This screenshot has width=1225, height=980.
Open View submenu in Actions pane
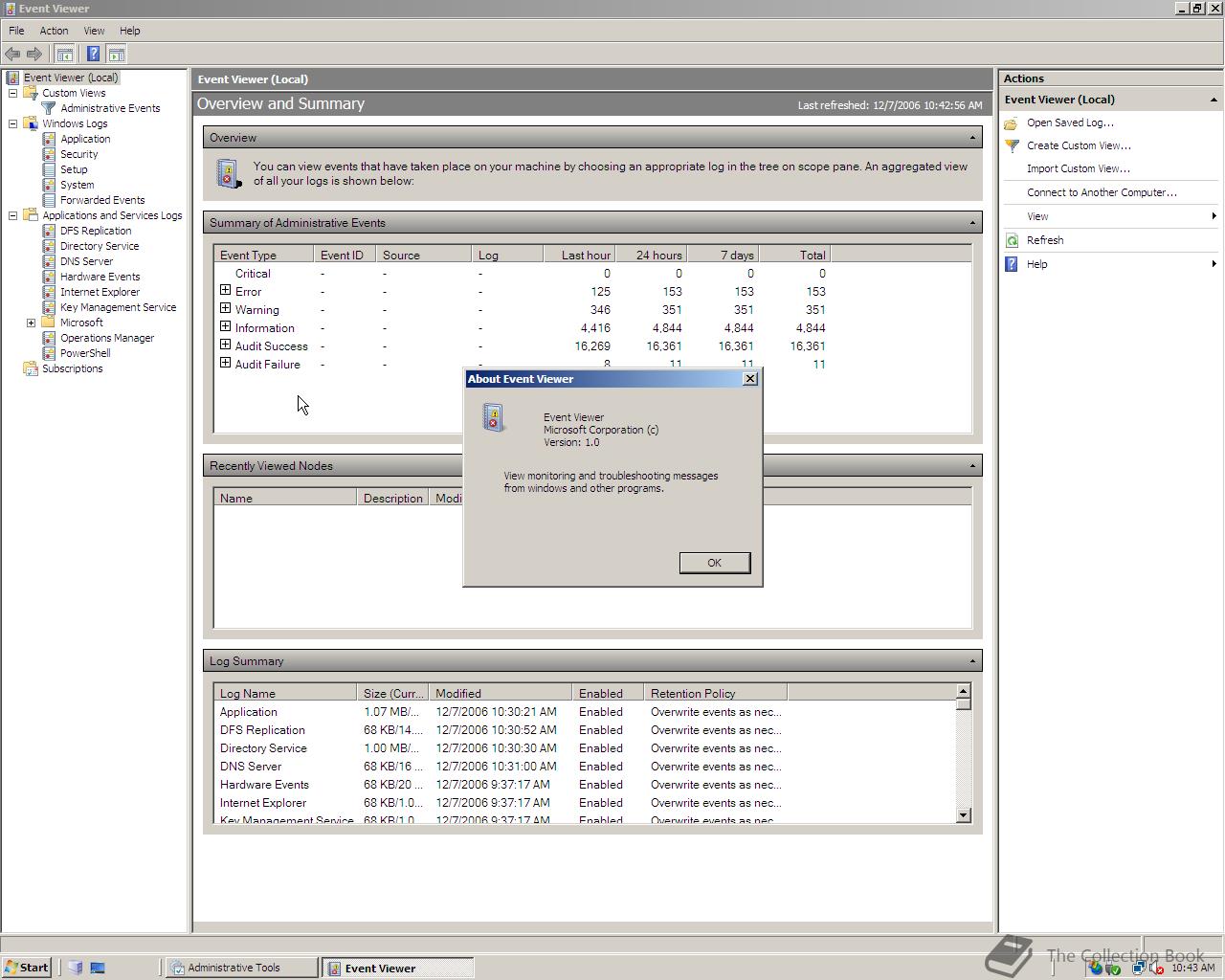(x=1110, y=216)
